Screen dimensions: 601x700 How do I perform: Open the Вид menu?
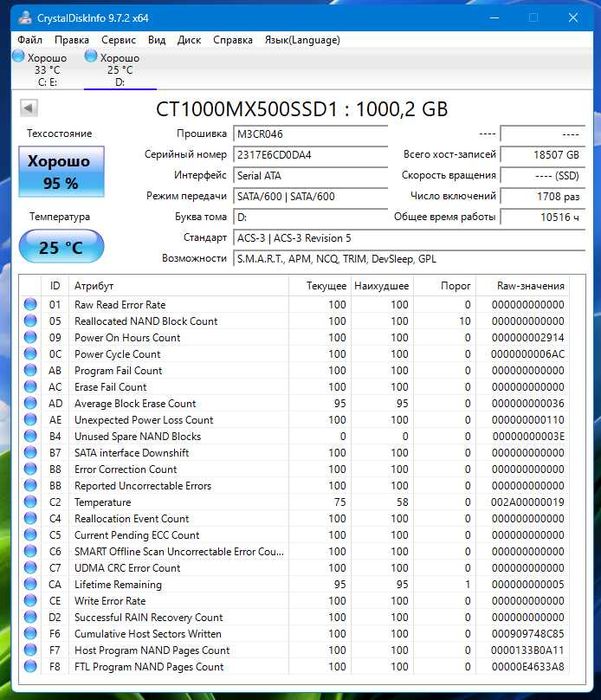tap(157, 40)
